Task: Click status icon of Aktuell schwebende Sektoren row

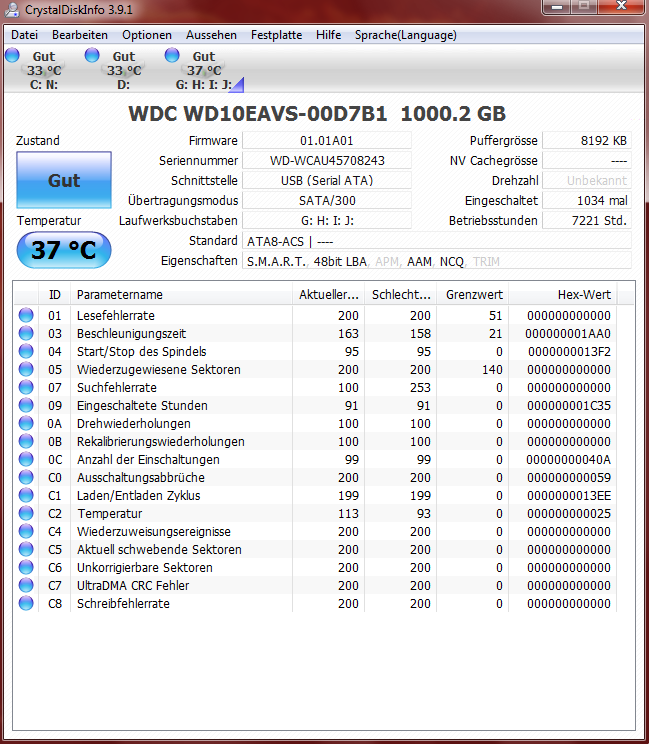Action: coord(26,549)
